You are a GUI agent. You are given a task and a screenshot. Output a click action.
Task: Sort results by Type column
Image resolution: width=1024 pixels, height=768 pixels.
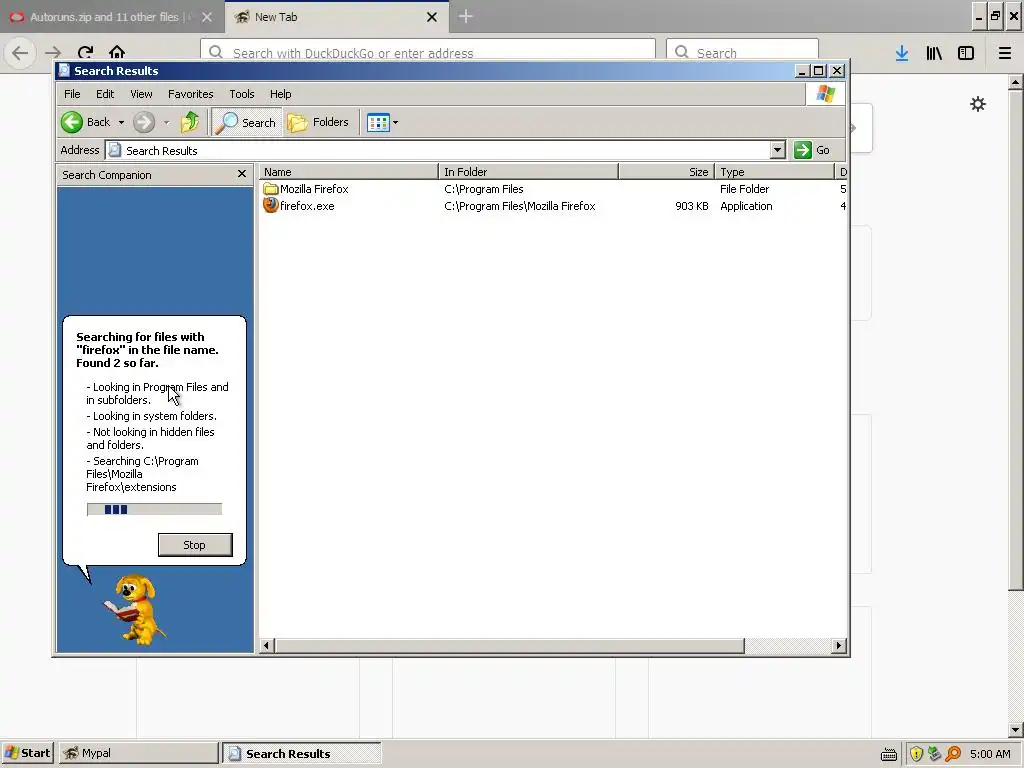[775, 172]
